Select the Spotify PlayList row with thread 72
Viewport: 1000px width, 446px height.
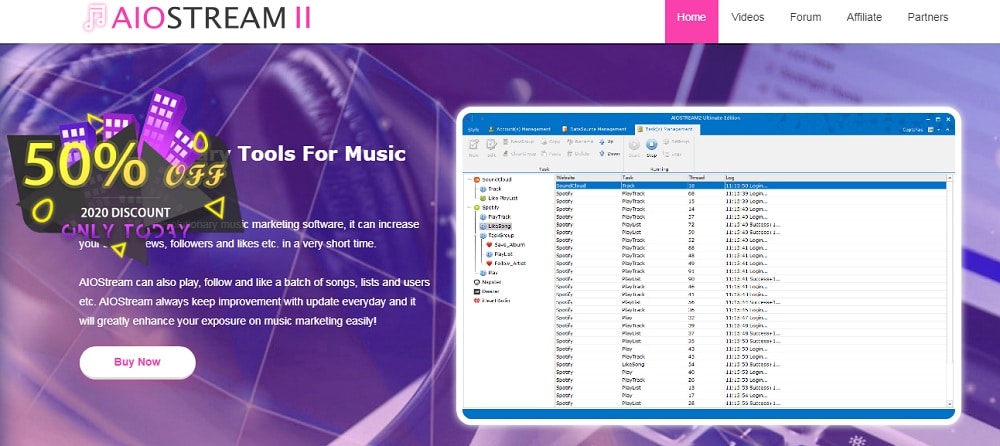point(751,224)
